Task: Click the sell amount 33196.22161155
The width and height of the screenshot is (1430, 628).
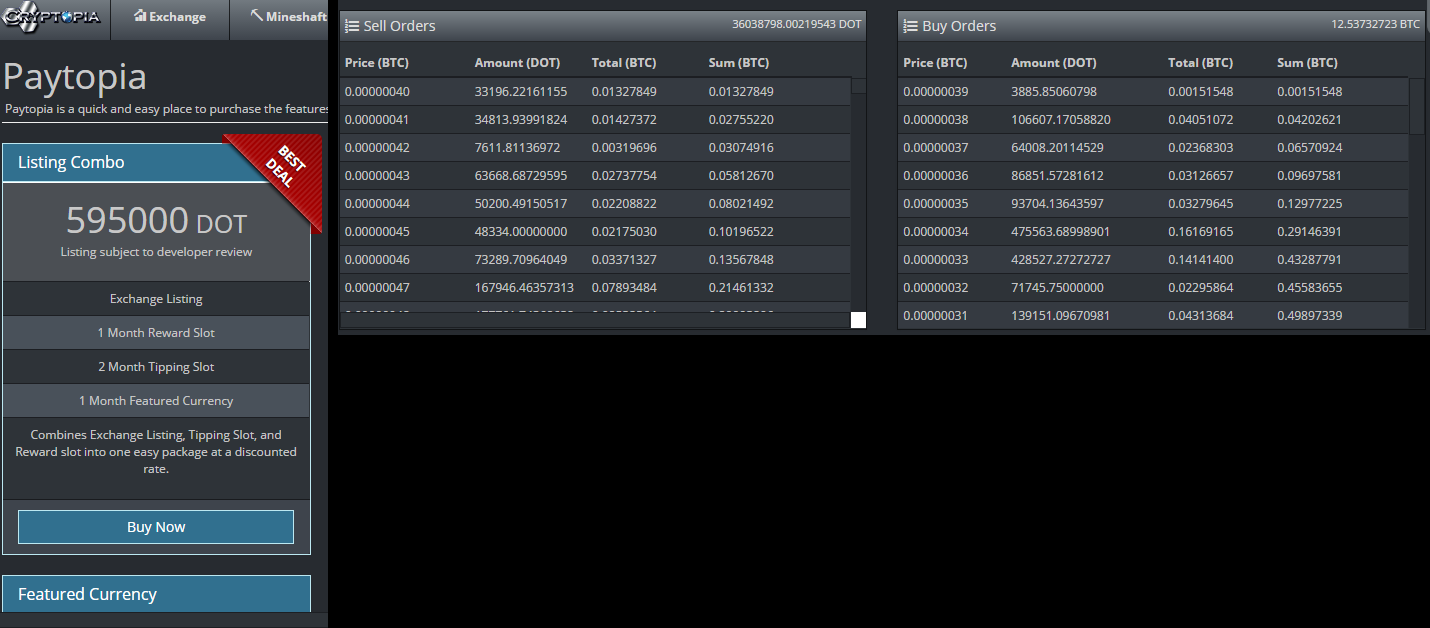Action: [x=521, y=92]
